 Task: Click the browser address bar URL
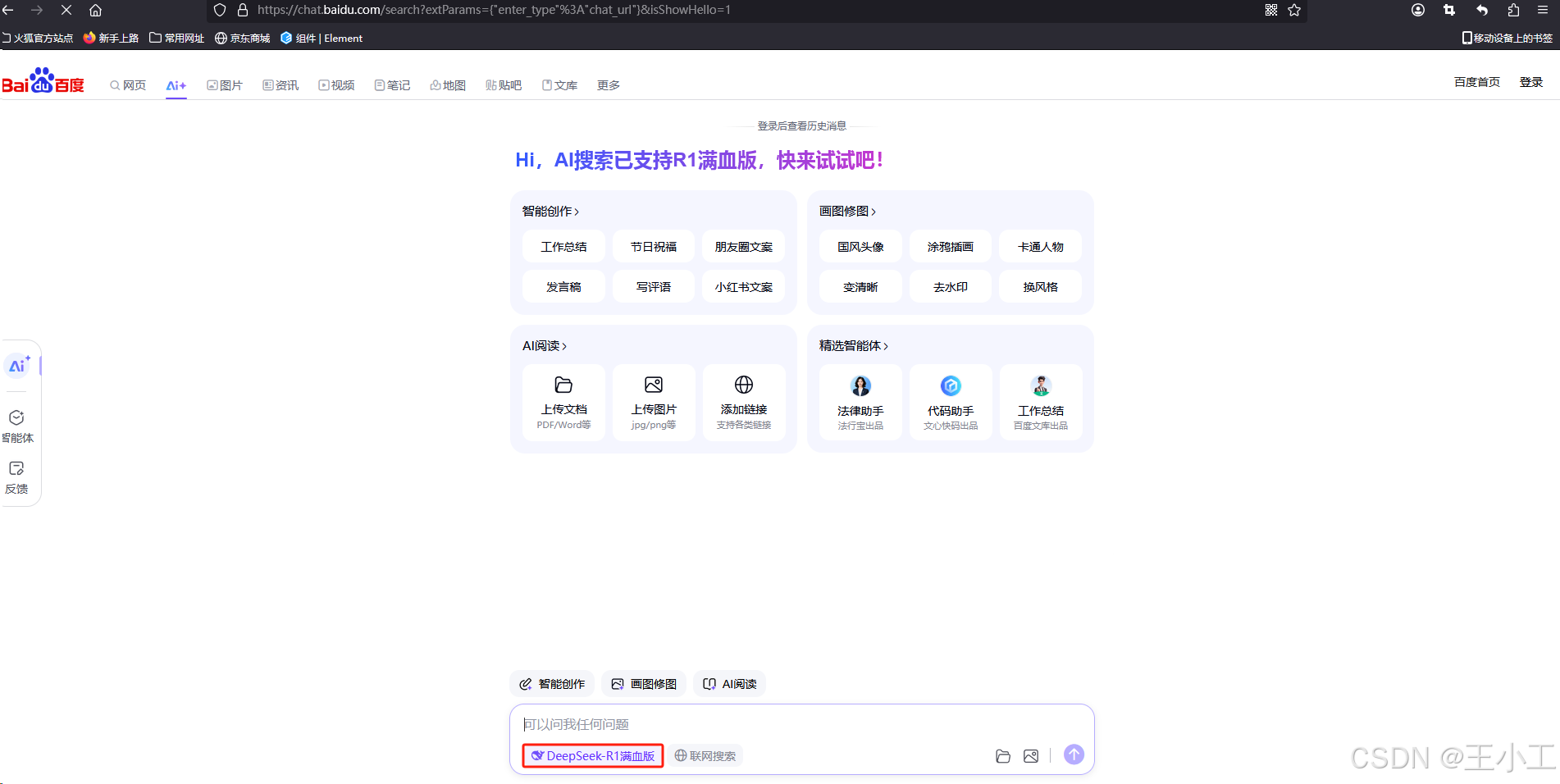[494, 10]
